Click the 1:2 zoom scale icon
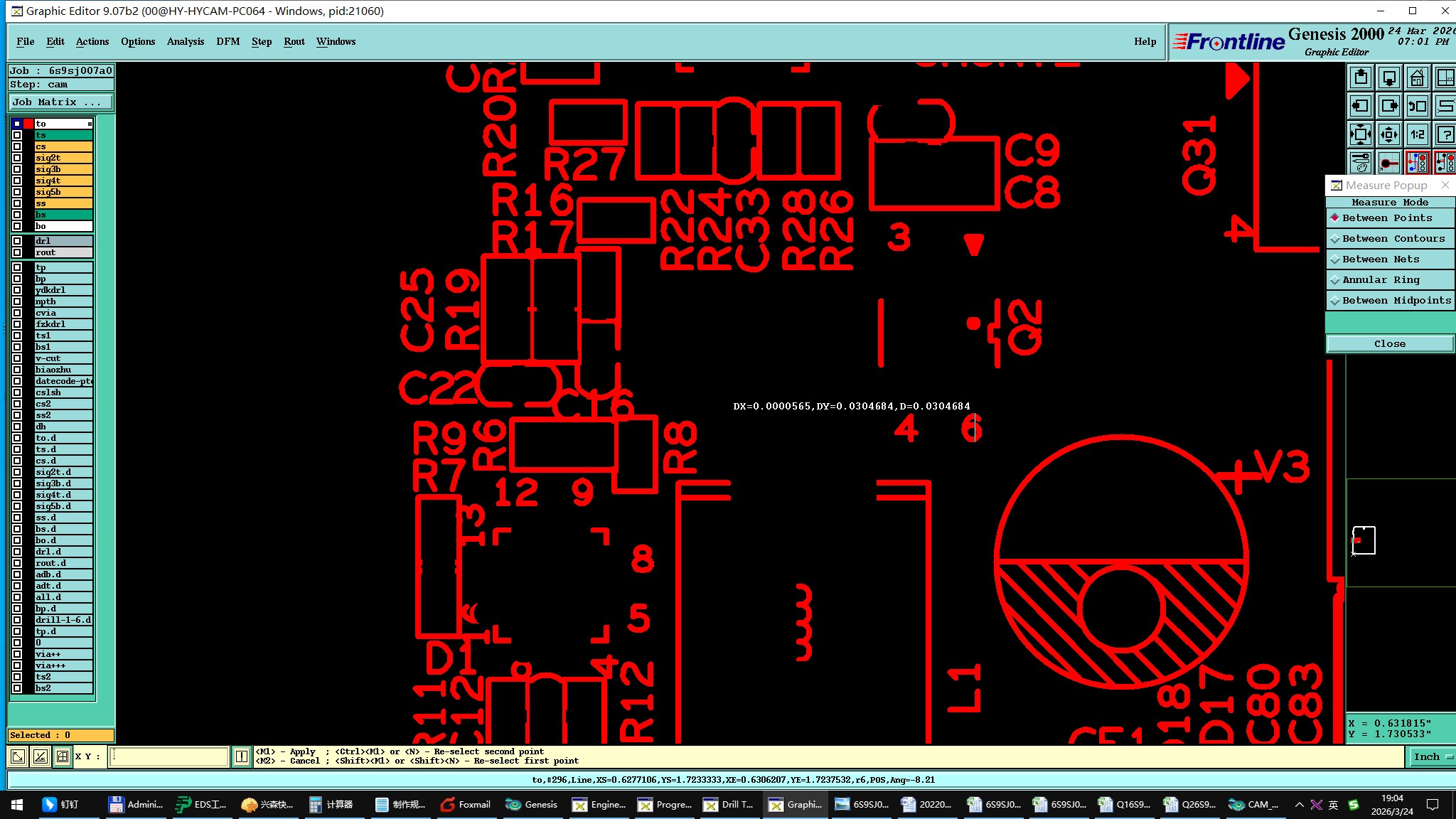 click(1417, 134)
